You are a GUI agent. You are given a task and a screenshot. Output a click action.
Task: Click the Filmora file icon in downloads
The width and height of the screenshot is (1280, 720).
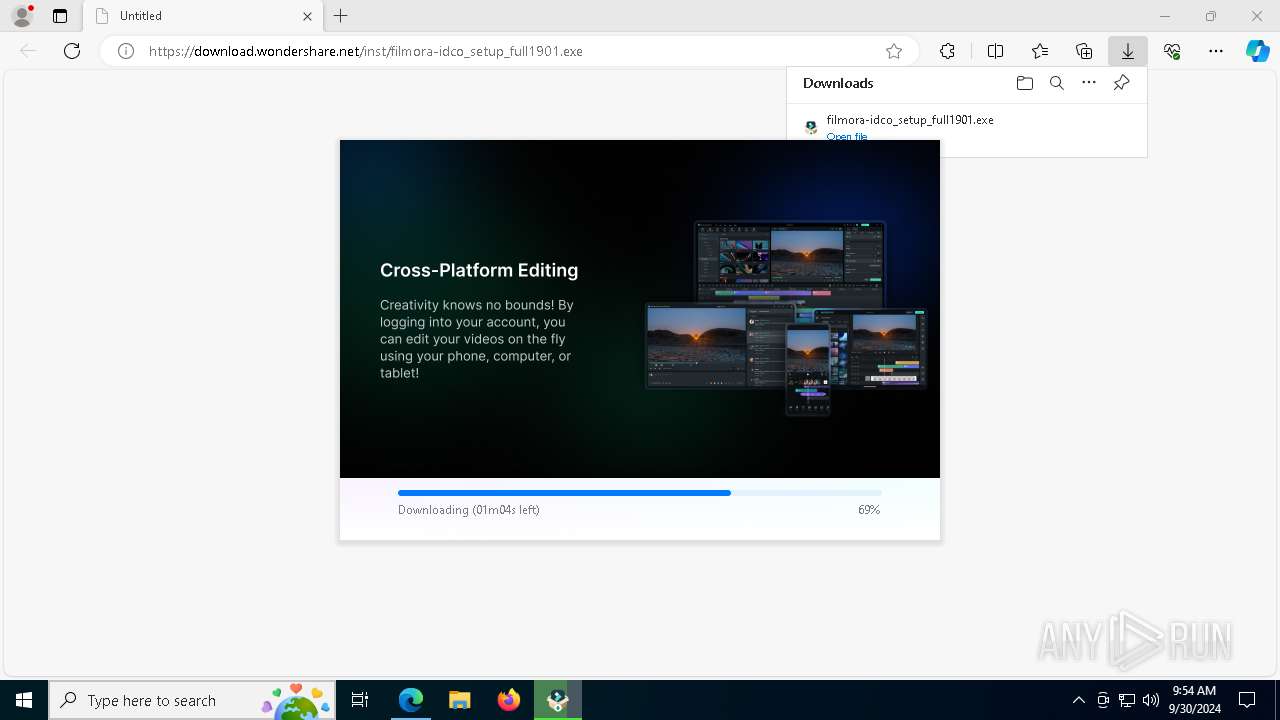coord(811,127)
